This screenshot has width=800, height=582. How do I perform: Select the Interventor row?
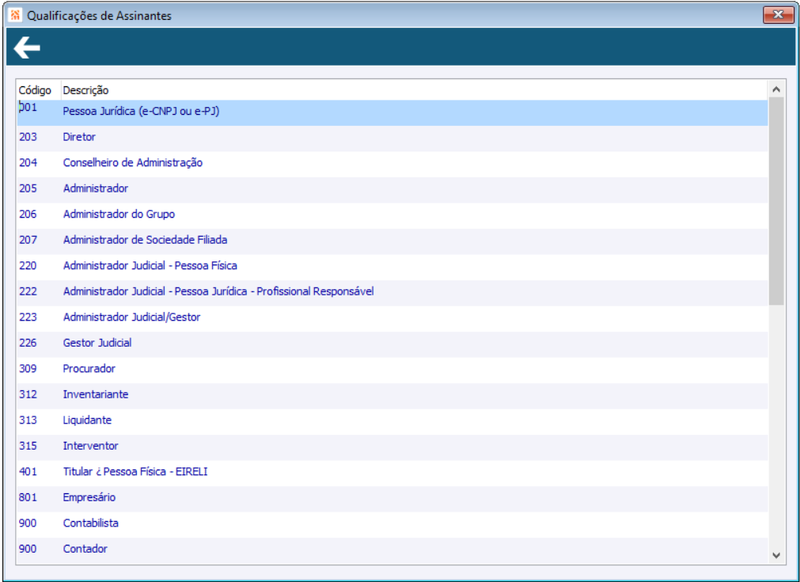tap(392, 448)
